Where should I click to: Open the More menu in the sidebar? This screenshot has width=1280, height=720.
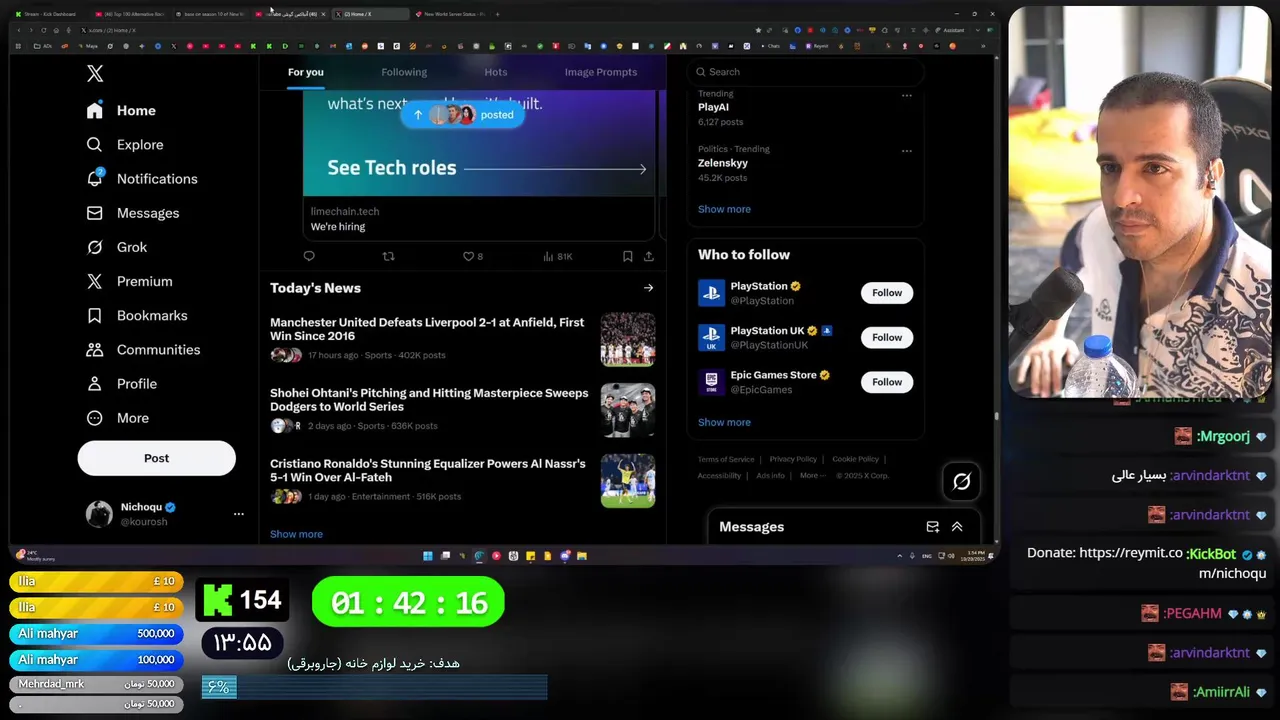click(x=118, y=418)
